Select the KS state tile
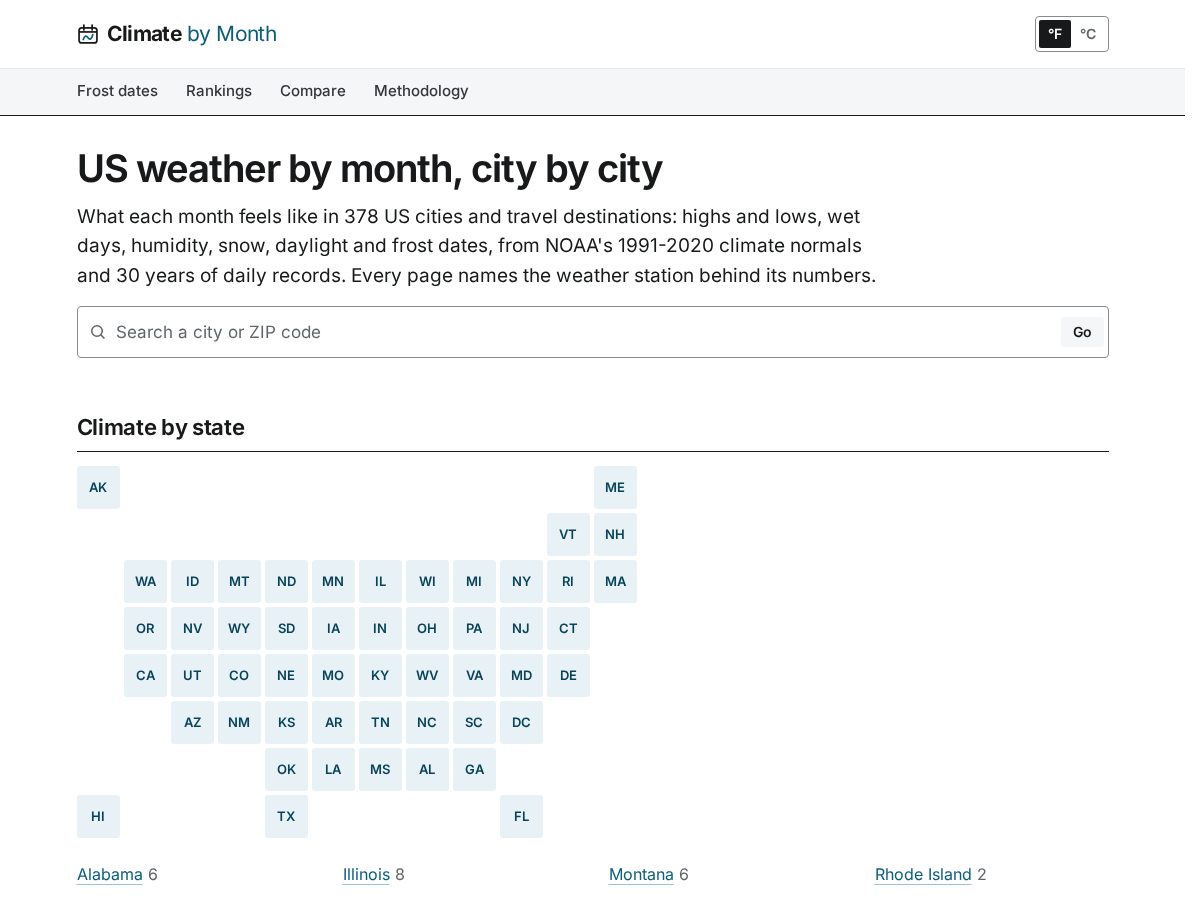The width and height of the screenshot is (1200, 900). click(286, 723)
